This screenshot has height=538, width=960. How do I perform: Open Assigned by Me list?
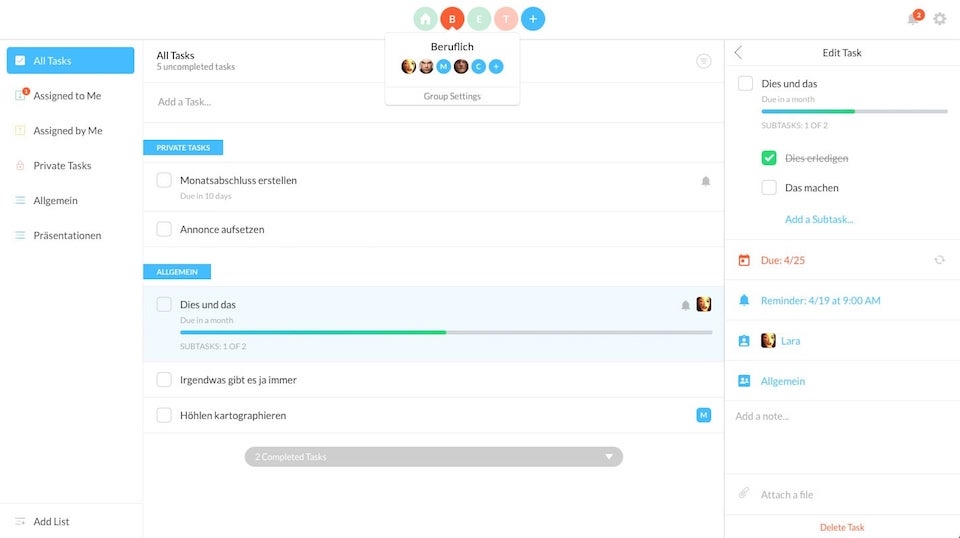coord(70,130)
